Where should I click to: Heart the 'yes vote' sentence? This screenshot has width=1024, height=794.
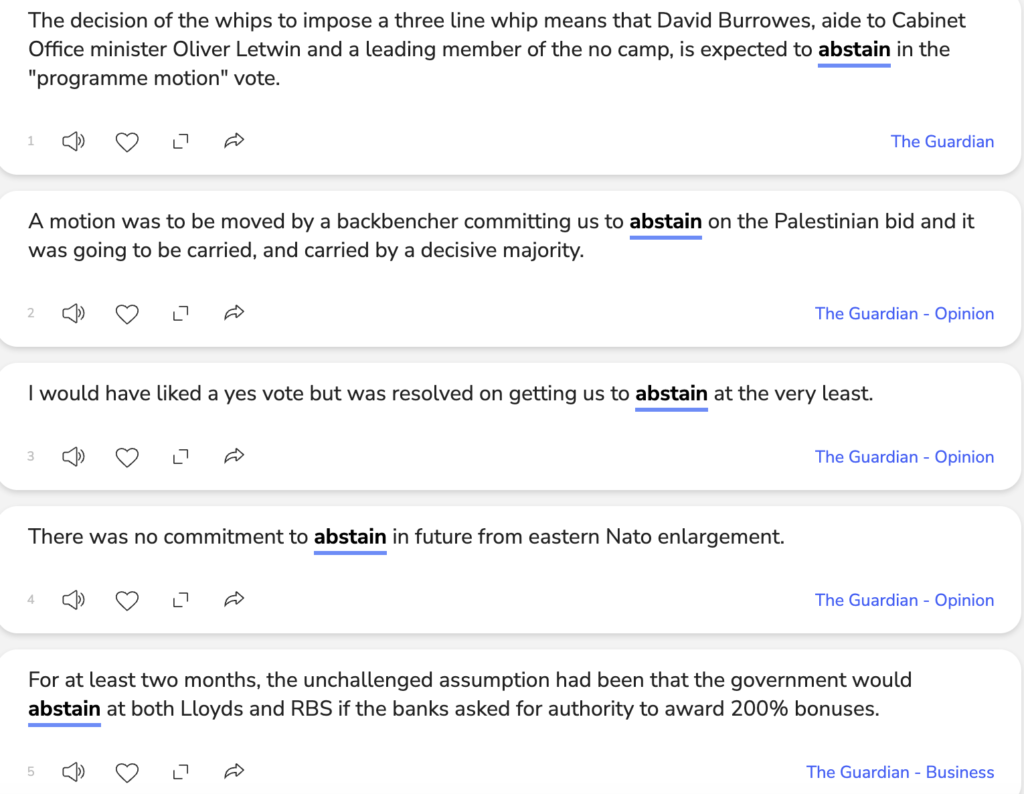pos(127,457)
